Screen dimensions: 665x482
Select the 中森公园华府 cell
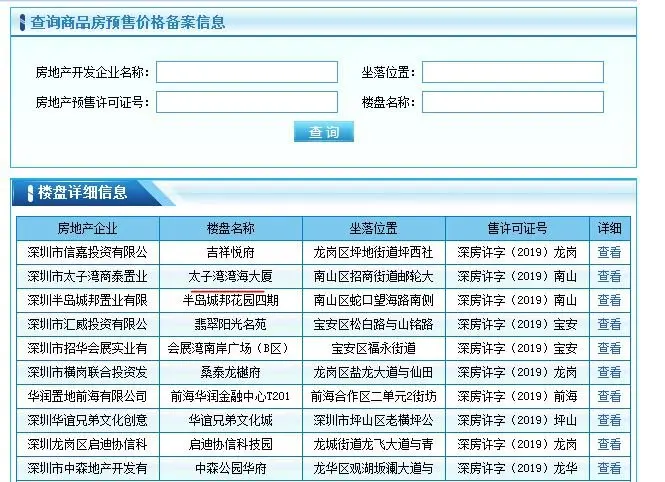[231, 468]
